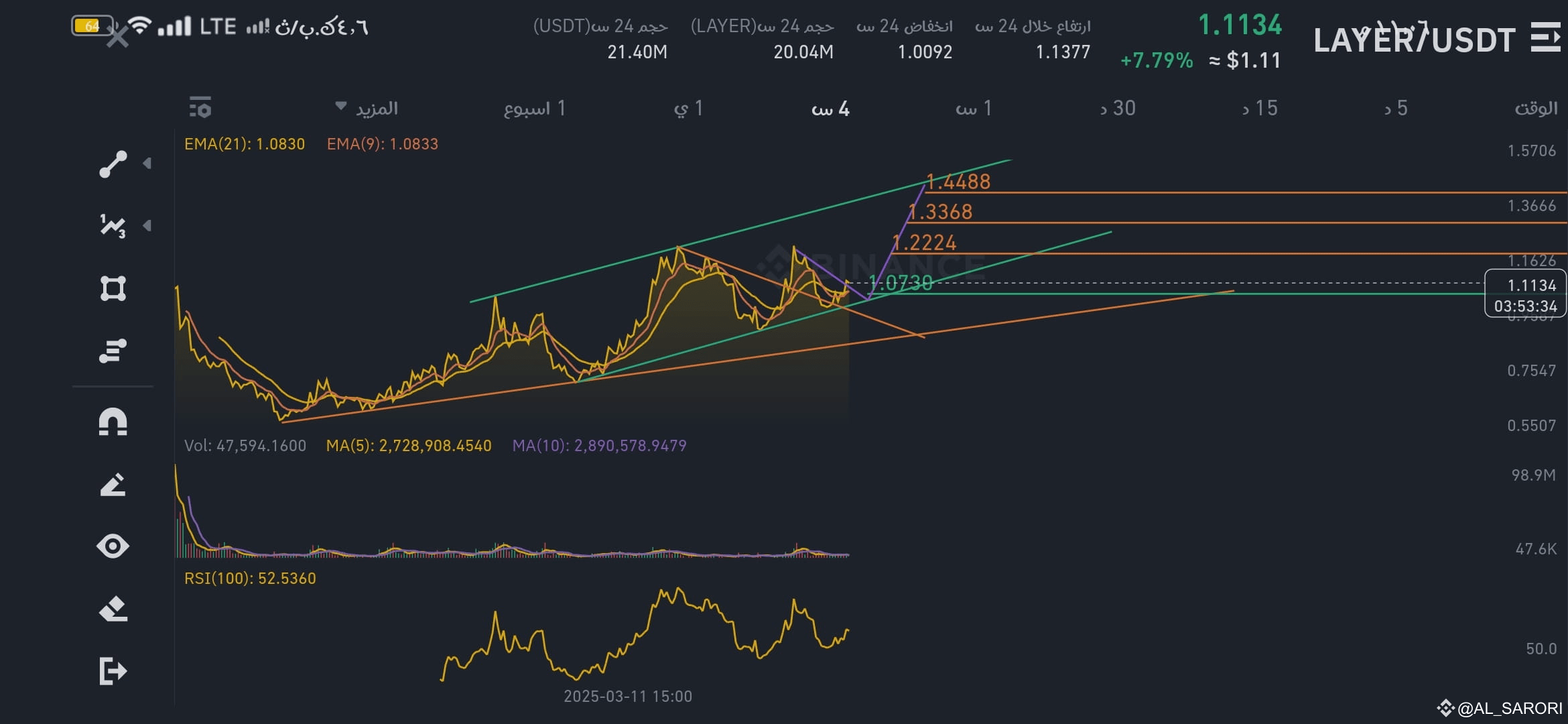Open the المزيد (more) timeframes dropdown
The width and height of the screenshot is (1568, 724).
pyautogui.click(x=367, y=108)
